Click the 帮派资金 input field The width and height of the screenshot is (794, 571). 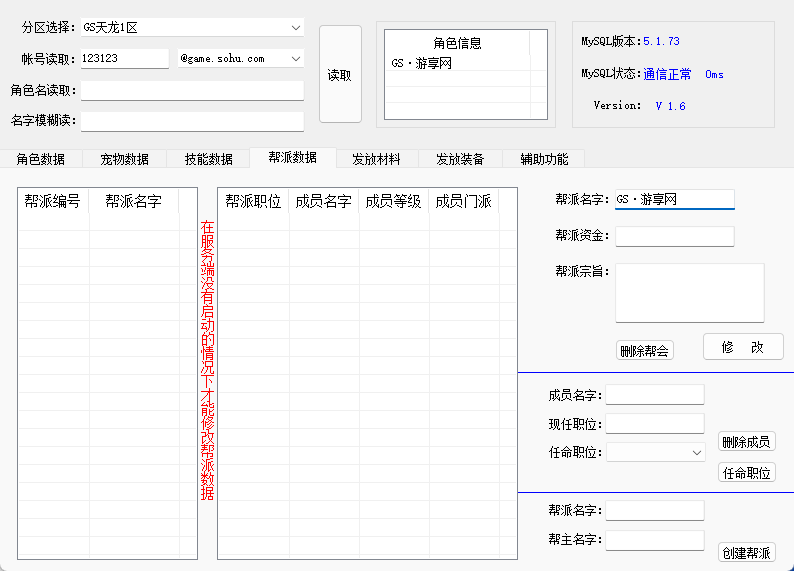coord(675,236)
